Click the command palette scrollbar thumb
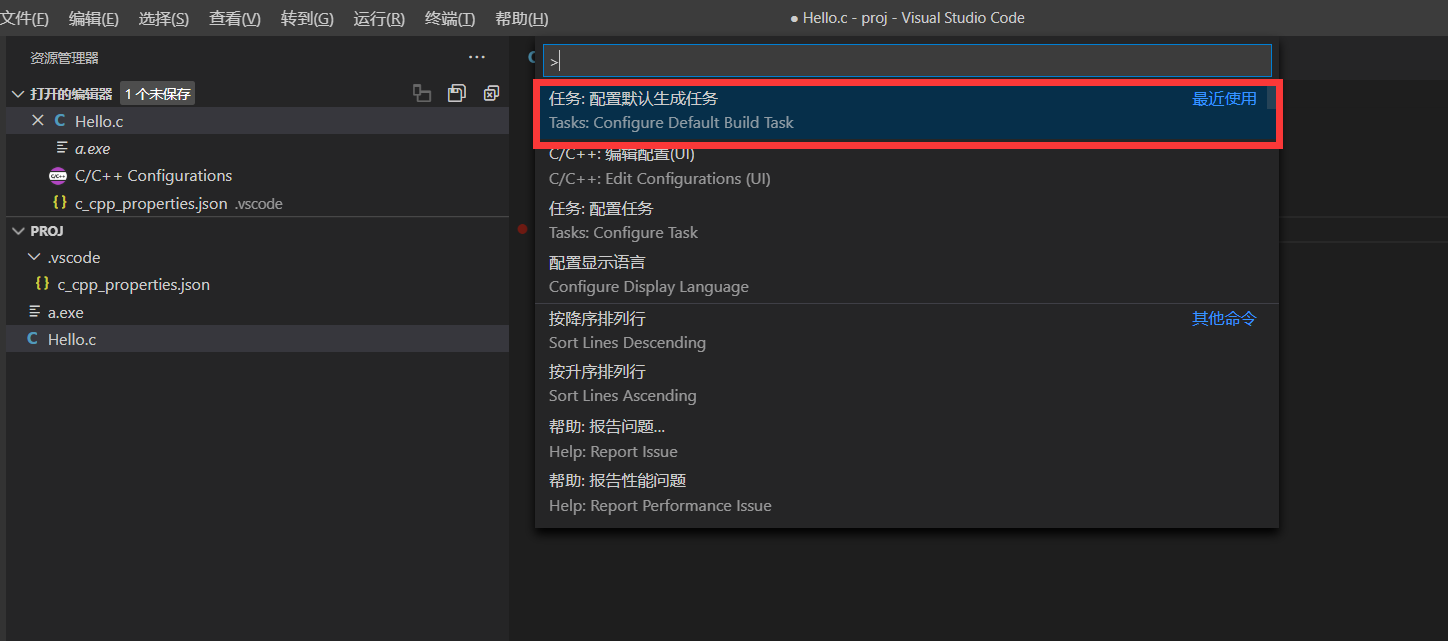Image resolution: width=1448 pixels, height=641 pixels. [x=1273, y=97]
